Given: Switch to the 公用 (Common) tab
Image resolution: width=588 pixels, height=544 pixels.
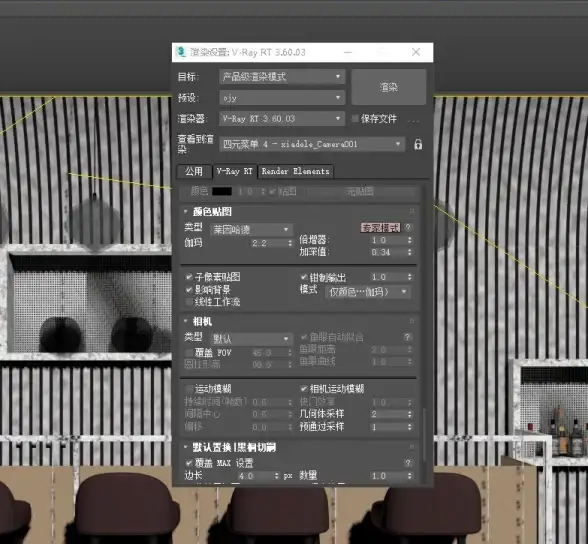Looking at the screenshot, I should click(194, 171).
